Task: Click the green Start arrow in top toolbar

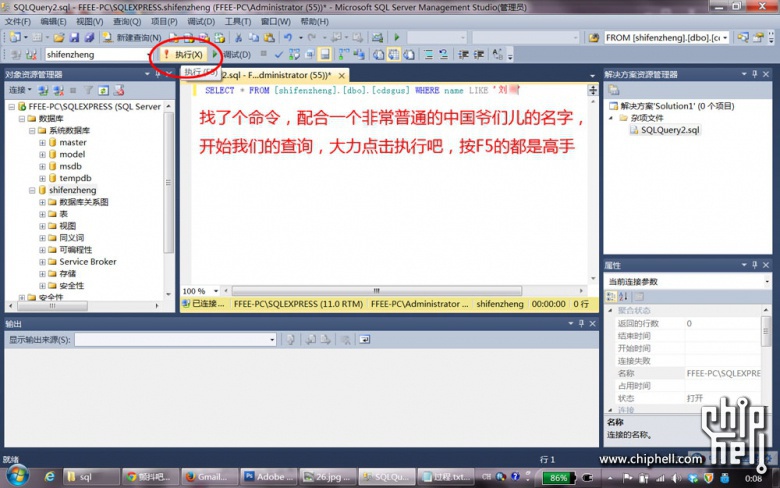Action: click(x=396, y=37)
